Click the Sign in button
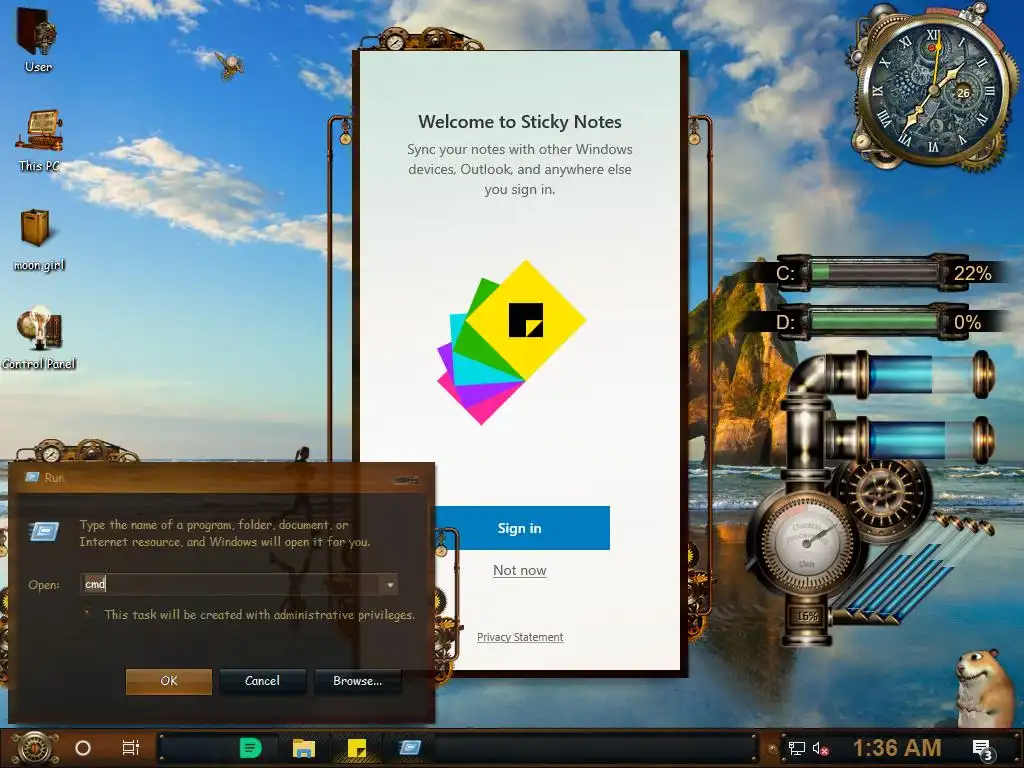This screenshot has width=1024, height=768. click(520, 528)
